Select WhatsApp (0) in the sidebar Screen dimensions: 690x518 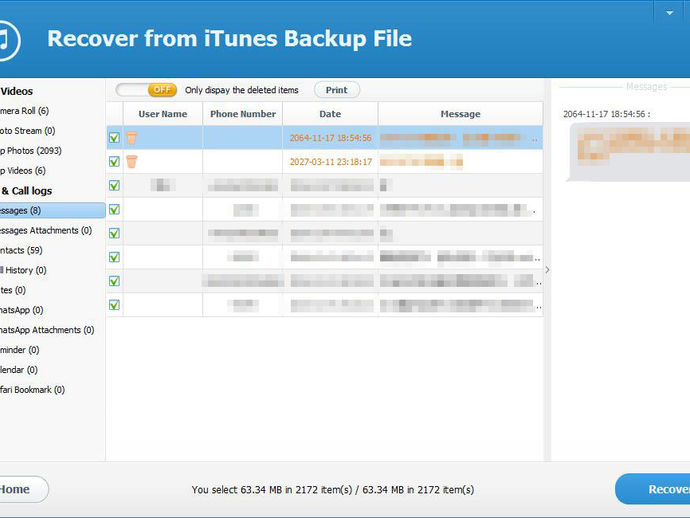click(22, 310)
